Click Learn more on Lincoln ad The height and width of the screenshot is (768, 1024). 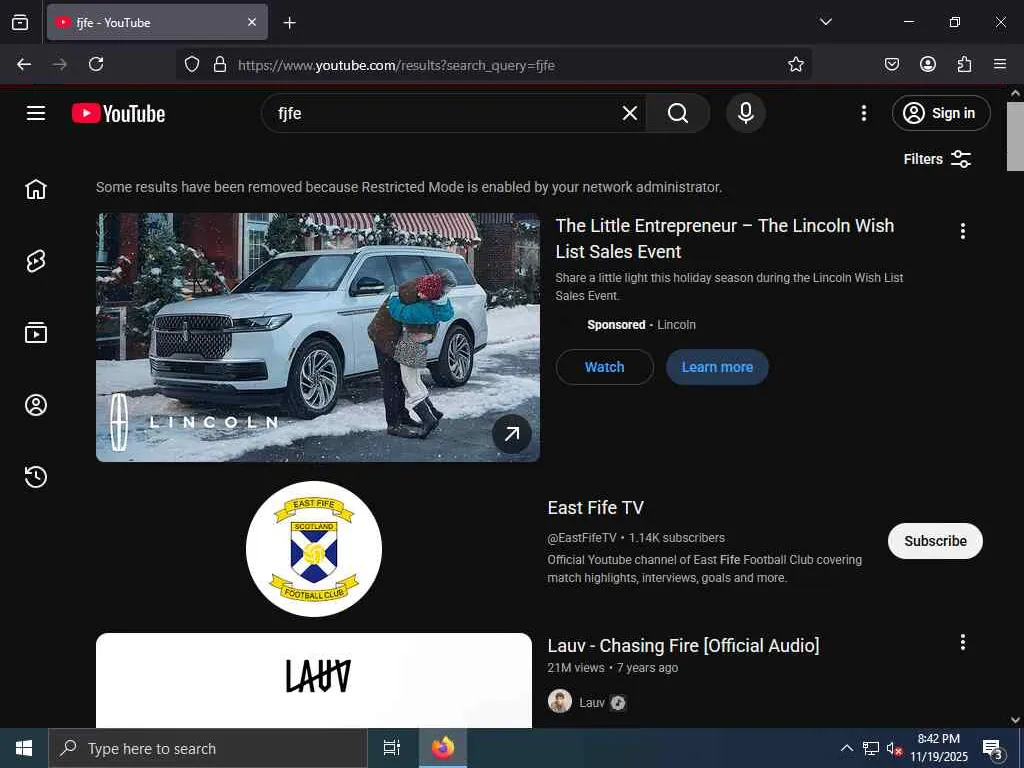pos(717,367)
